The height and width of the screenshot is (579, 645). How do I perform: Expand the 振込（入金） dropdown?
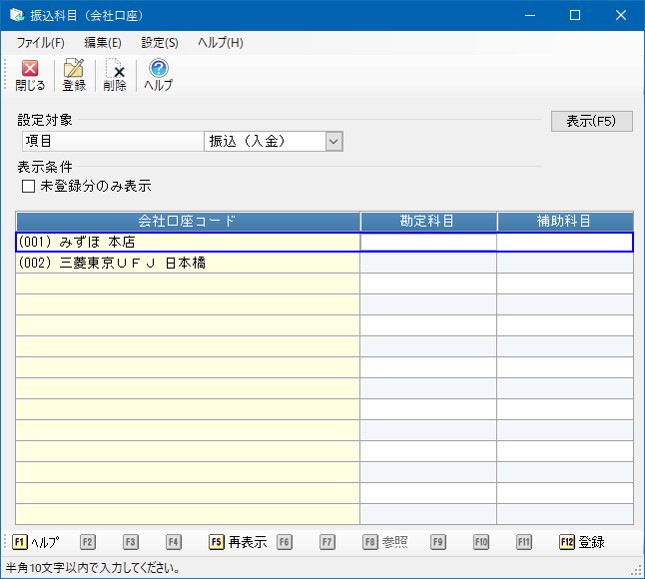click(x=334, y=142)
